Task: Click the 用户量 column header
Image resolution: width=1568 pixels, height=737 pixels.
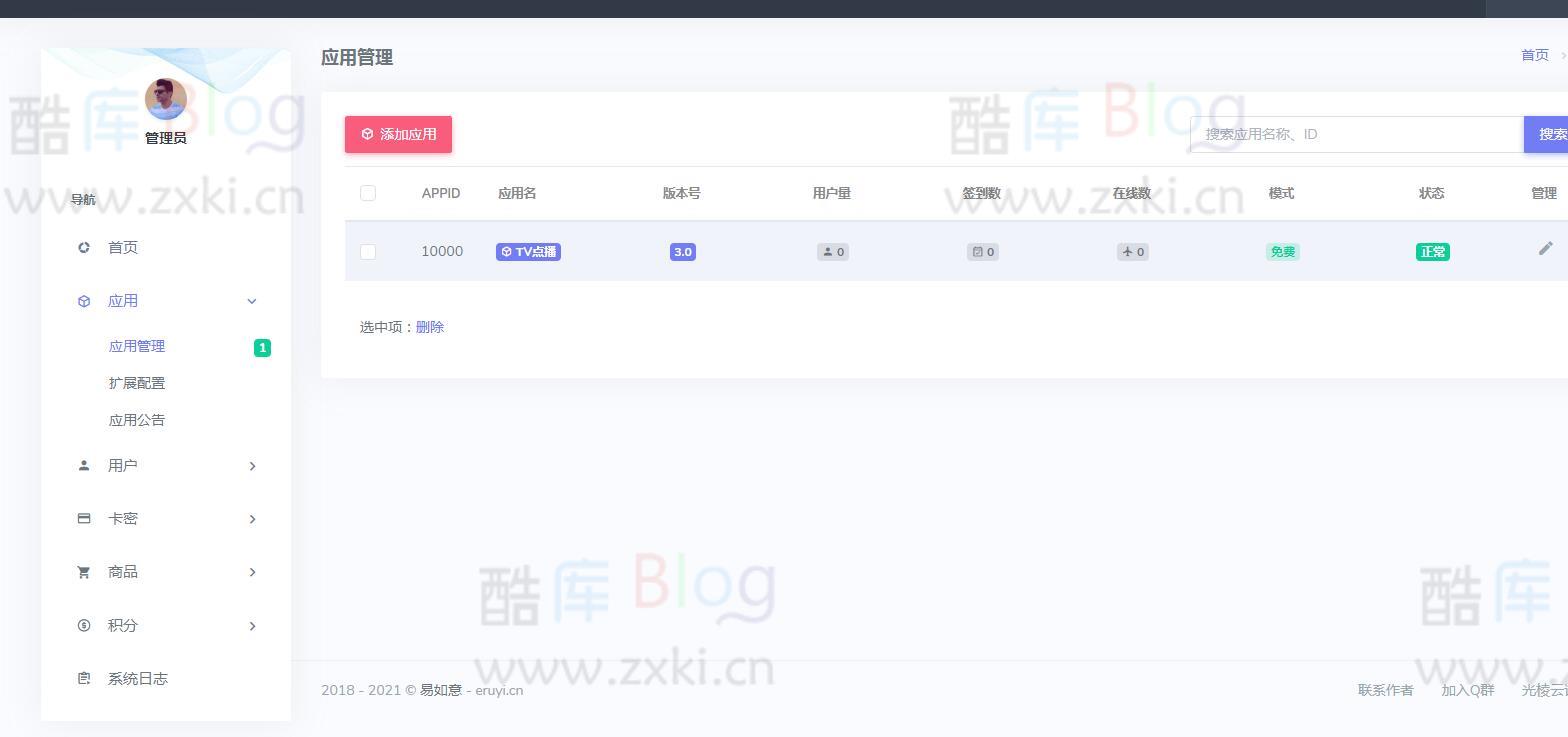Action: [832, 193]
